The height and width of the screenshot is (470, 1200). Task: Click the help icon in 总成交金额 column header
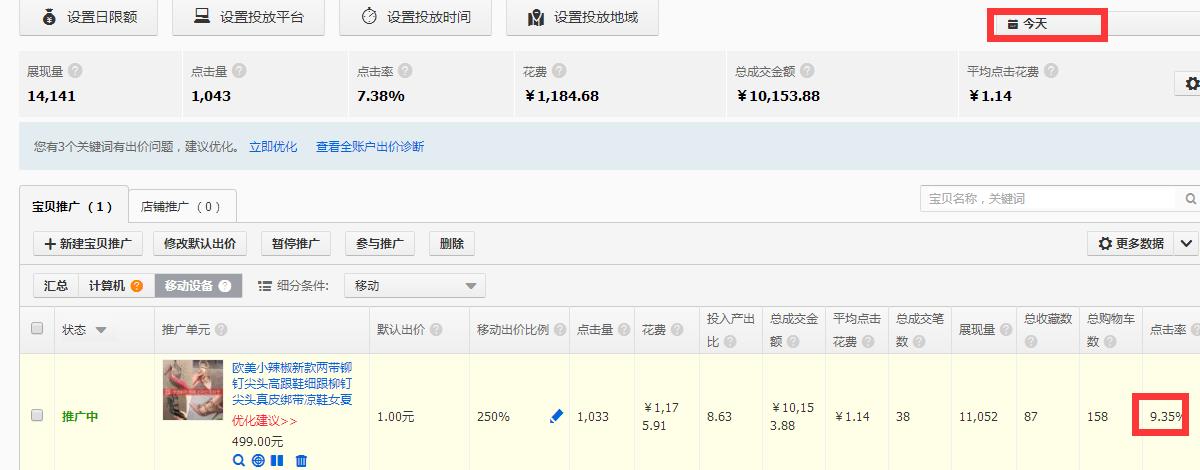795,342
